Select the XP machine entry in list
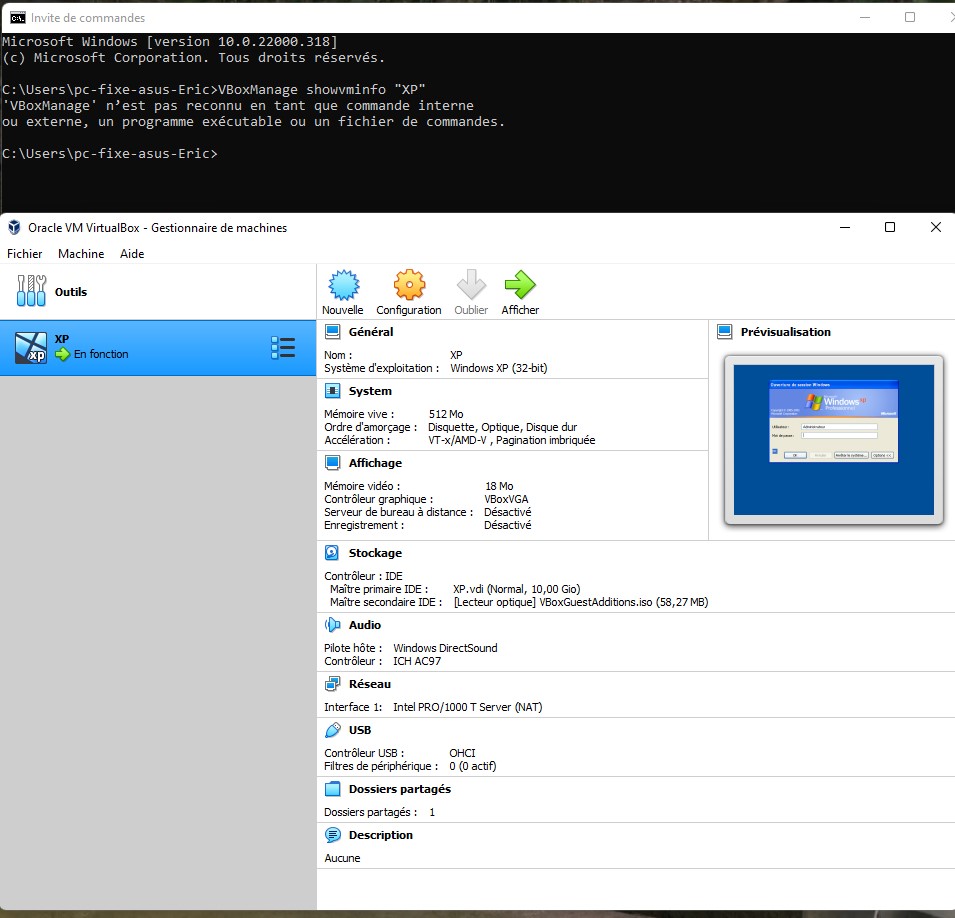 (158, 348)
